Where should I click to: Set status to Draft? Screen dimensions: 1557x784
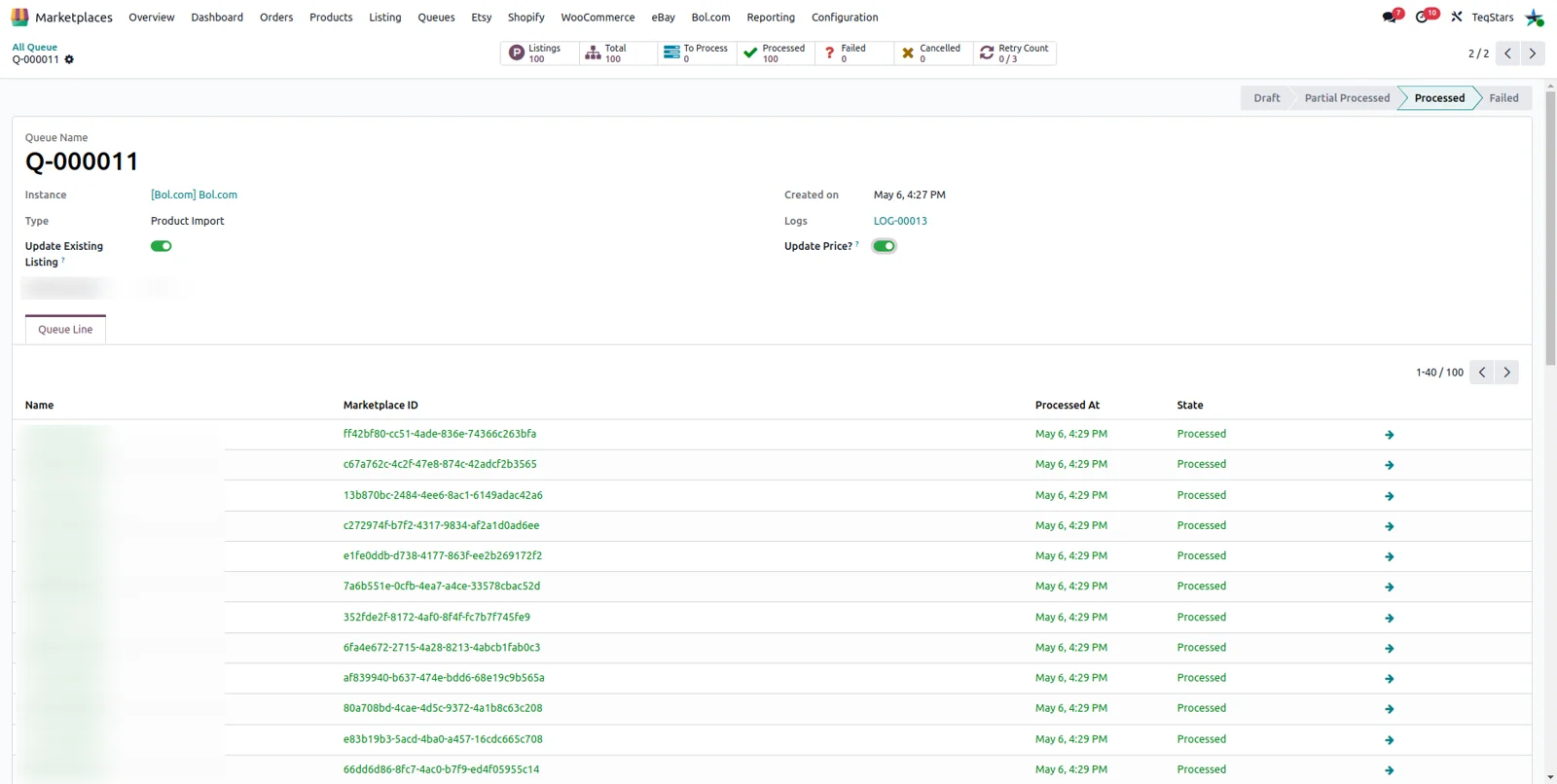pyautogui.click(x=1266, y=98)
